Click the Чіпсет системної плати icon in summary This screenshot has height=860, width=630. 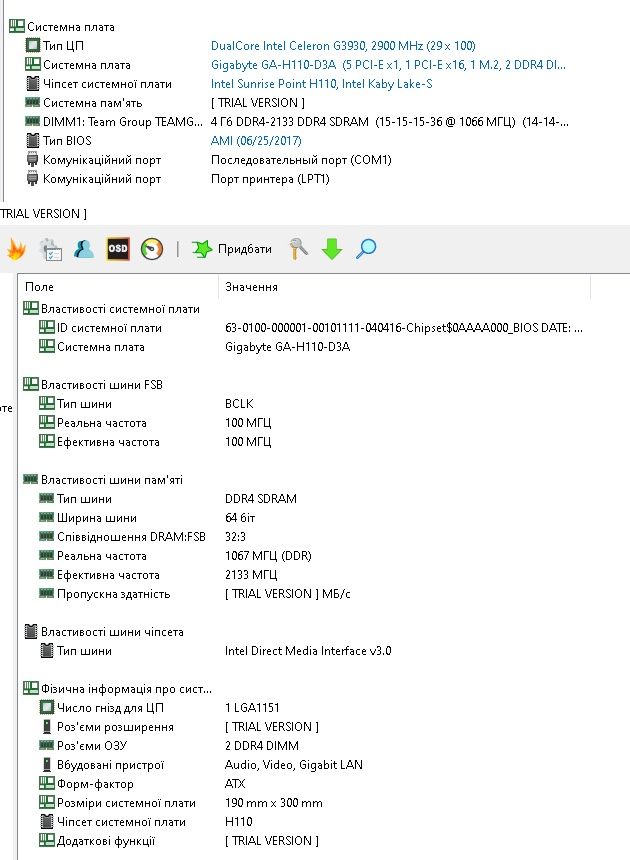point(33,84)
